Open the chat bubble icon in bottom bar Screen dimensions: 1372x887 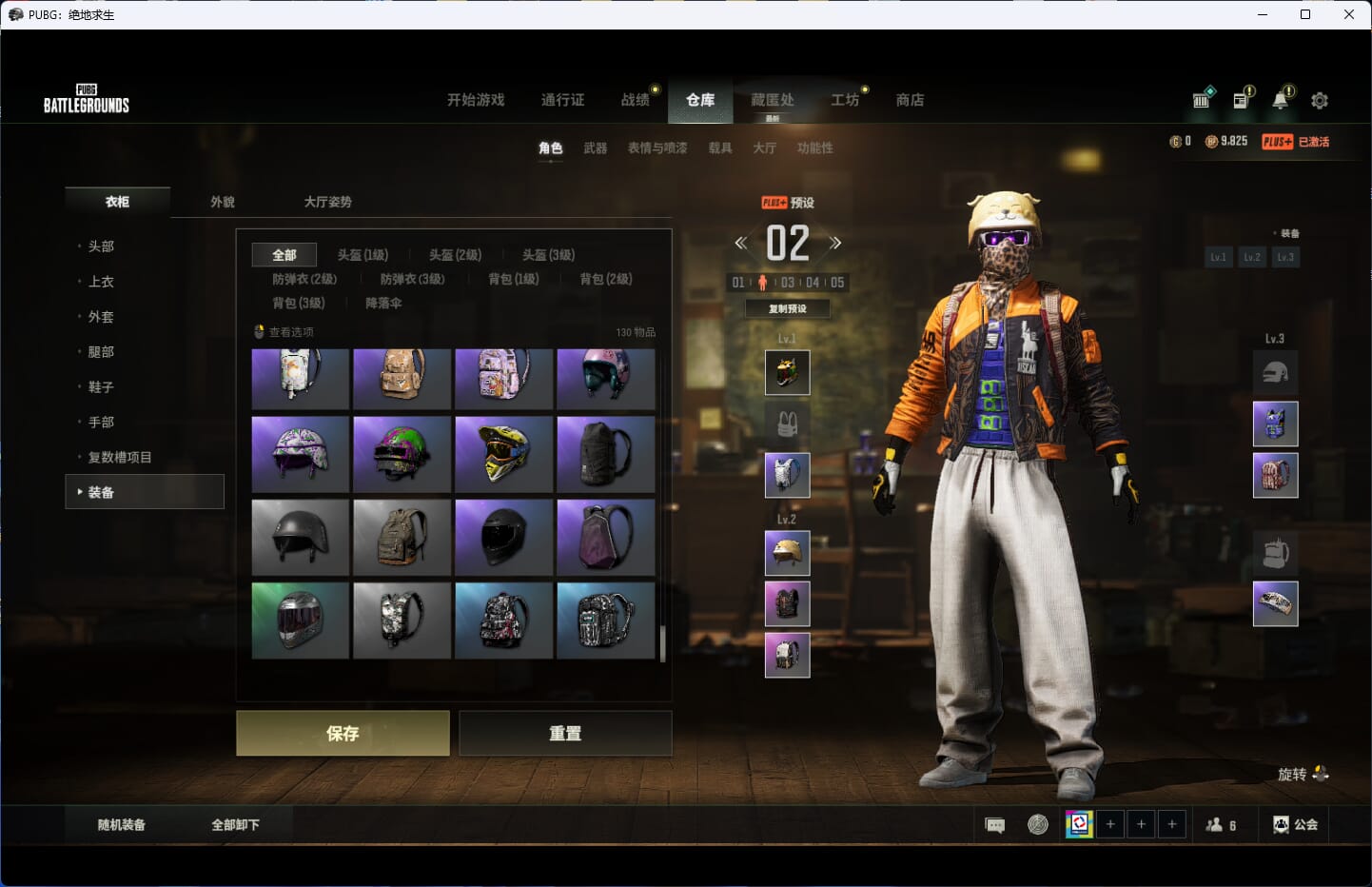click(995, 825)
